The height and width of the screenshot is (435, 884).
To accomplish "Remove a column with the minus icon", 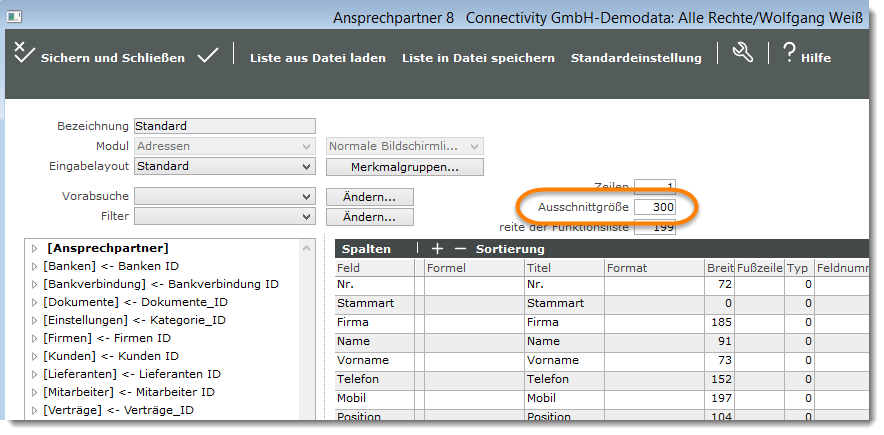I will pos(460,248).
